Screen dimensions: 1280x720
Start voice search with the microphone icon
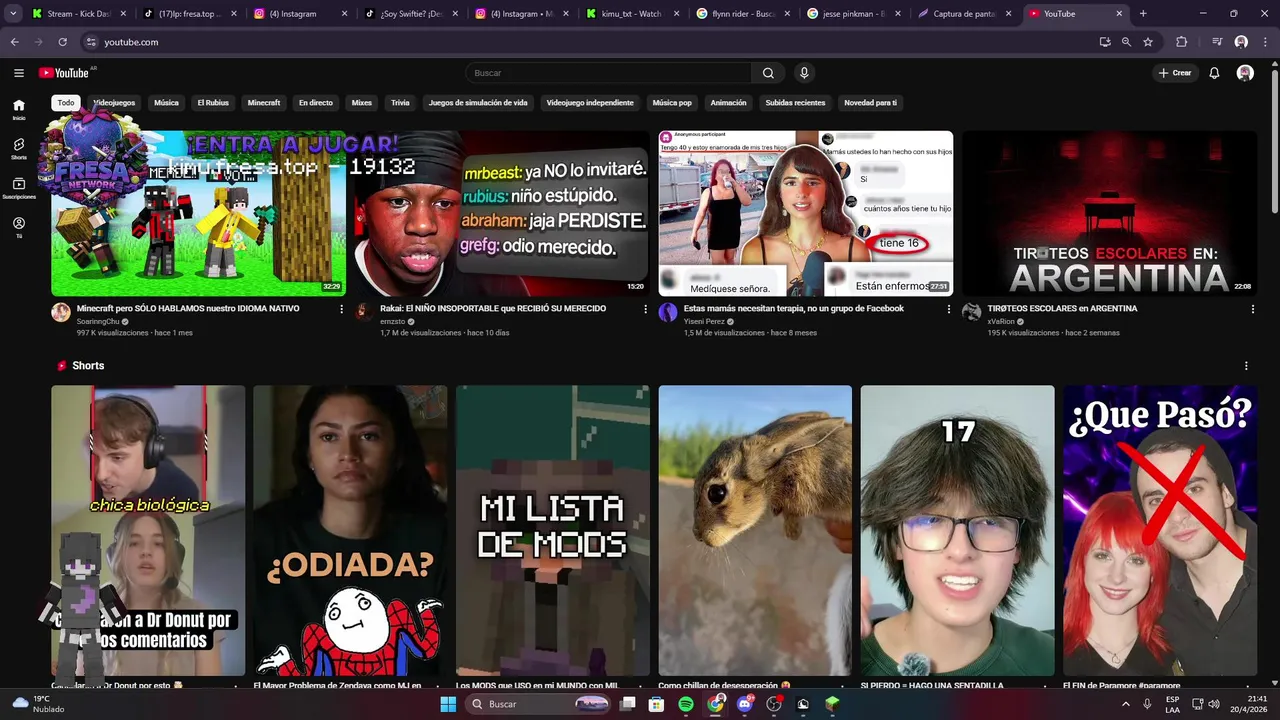coord(803,73)
